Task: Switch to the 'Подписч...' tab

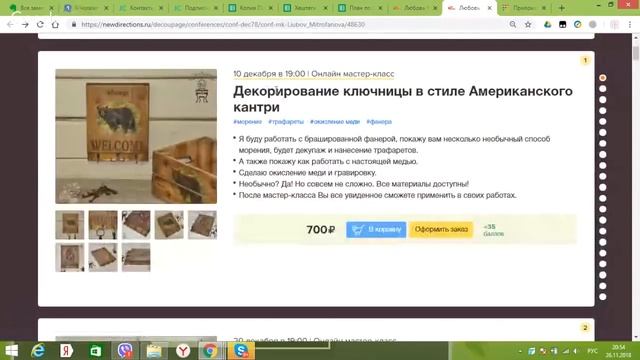Action: pos(196,8)
